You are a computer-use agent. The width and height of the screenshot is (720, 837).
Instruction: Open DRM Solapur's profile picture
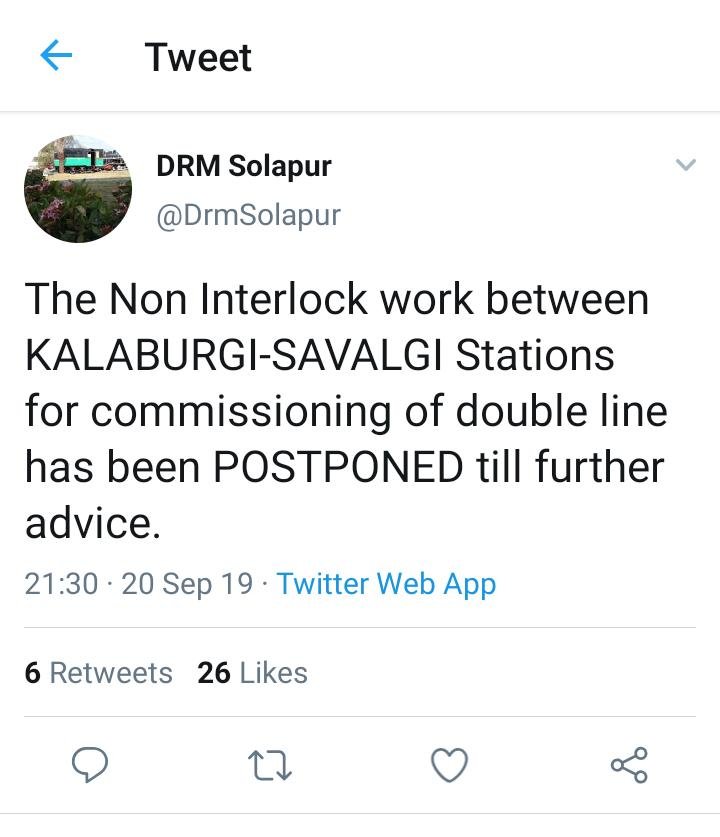coord(78,190)
